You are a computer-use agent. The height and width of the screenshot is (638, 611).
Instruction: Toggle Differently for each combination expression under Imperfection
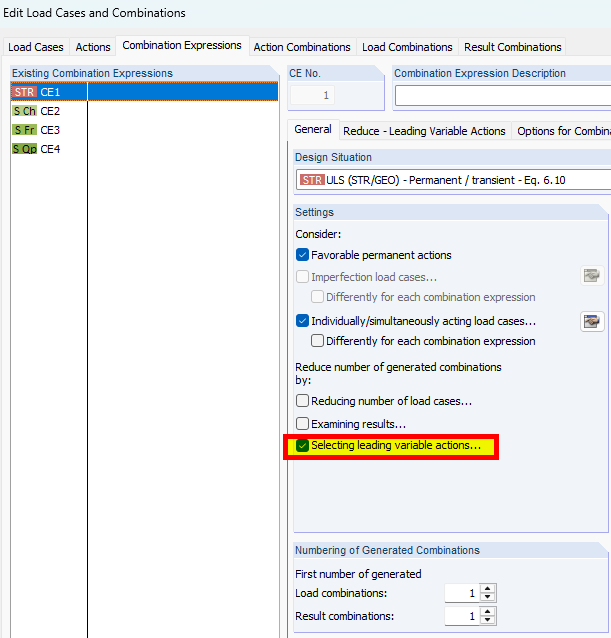(x=317, y=297)
